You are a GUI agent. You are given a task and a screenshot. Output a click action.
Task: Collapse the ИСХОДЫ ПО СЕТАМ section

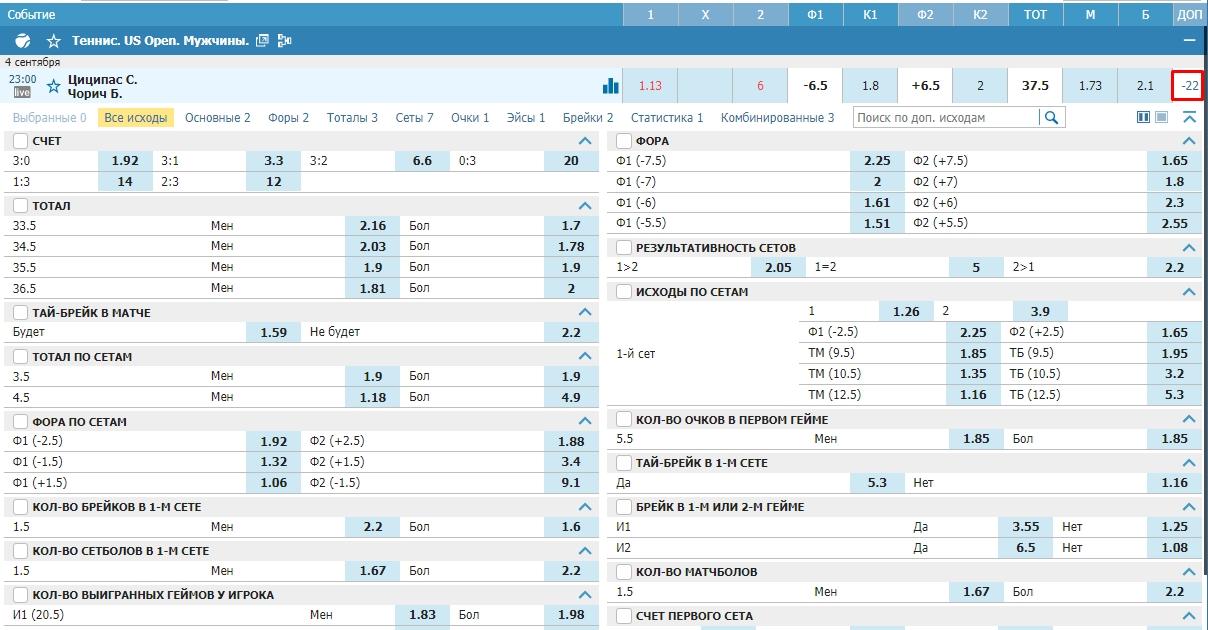(1189, 292)
